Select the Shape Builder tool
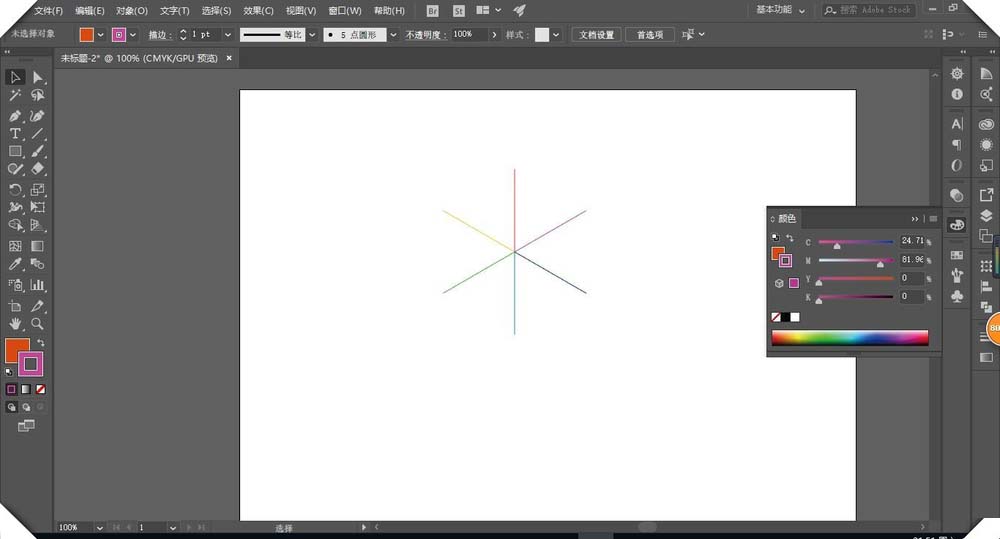1000x539 pixels. [x=15, y=225]
